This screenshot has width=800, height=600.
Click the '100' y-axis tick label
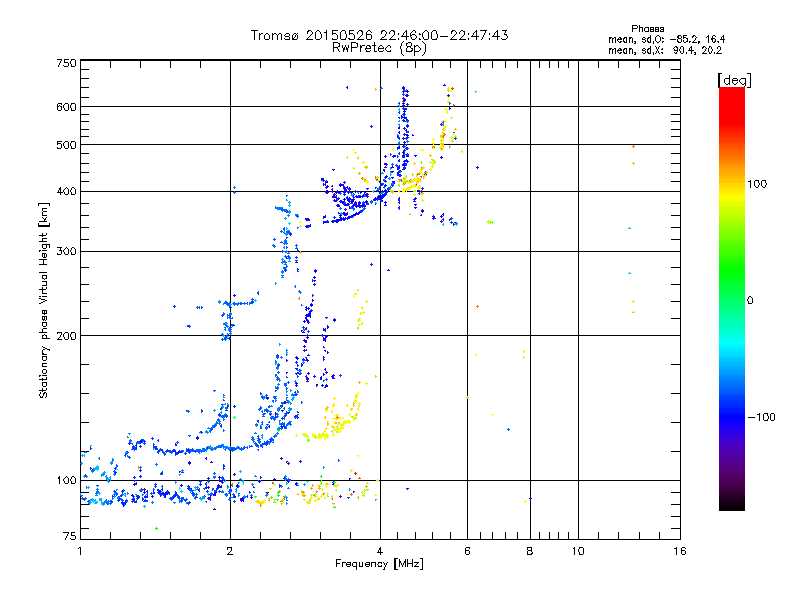tap(66, 480)
